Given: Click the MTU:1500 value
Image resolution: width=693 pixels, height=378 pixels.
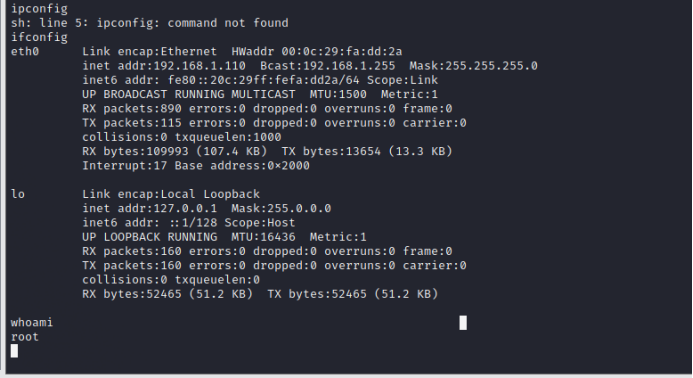Looking at the screenshot, I should [x=338, y=94].
